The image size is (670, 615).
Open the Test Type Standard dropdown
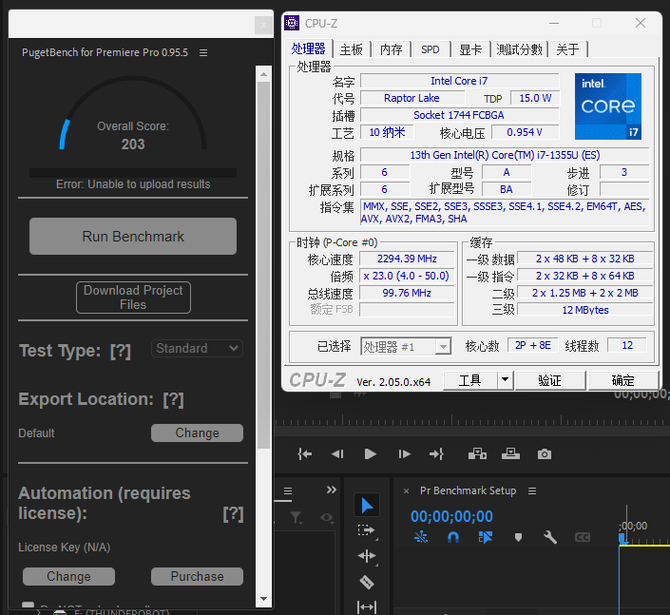coord(197,348)
